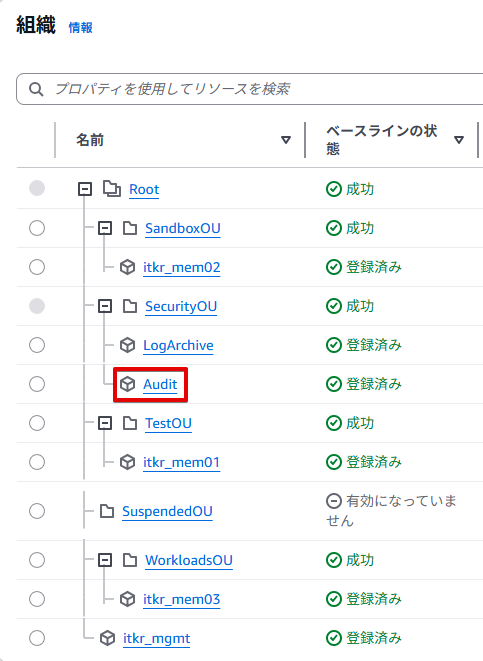Sort by the ベースラインの状態 column arrow

(459, 140)
